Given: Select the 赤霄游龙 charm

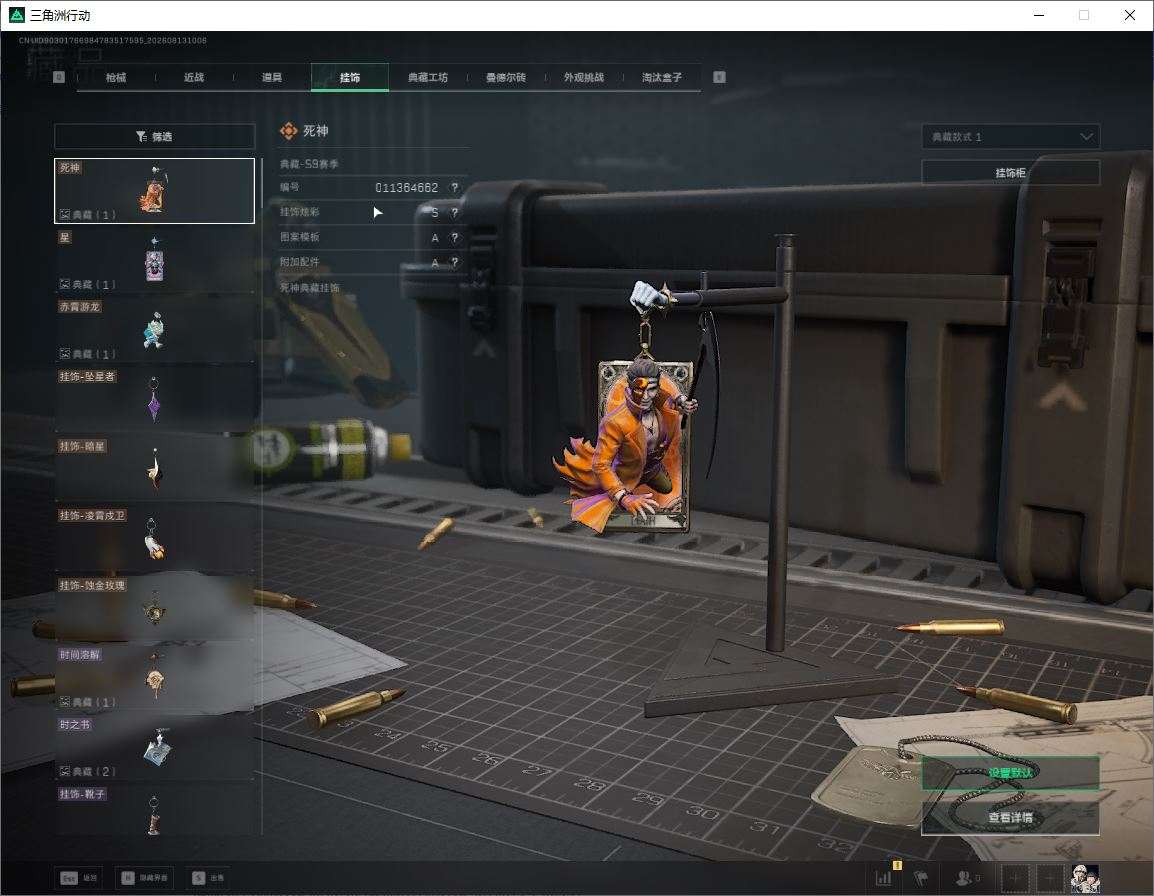Looking at the screenshot, I should (155, 330).
